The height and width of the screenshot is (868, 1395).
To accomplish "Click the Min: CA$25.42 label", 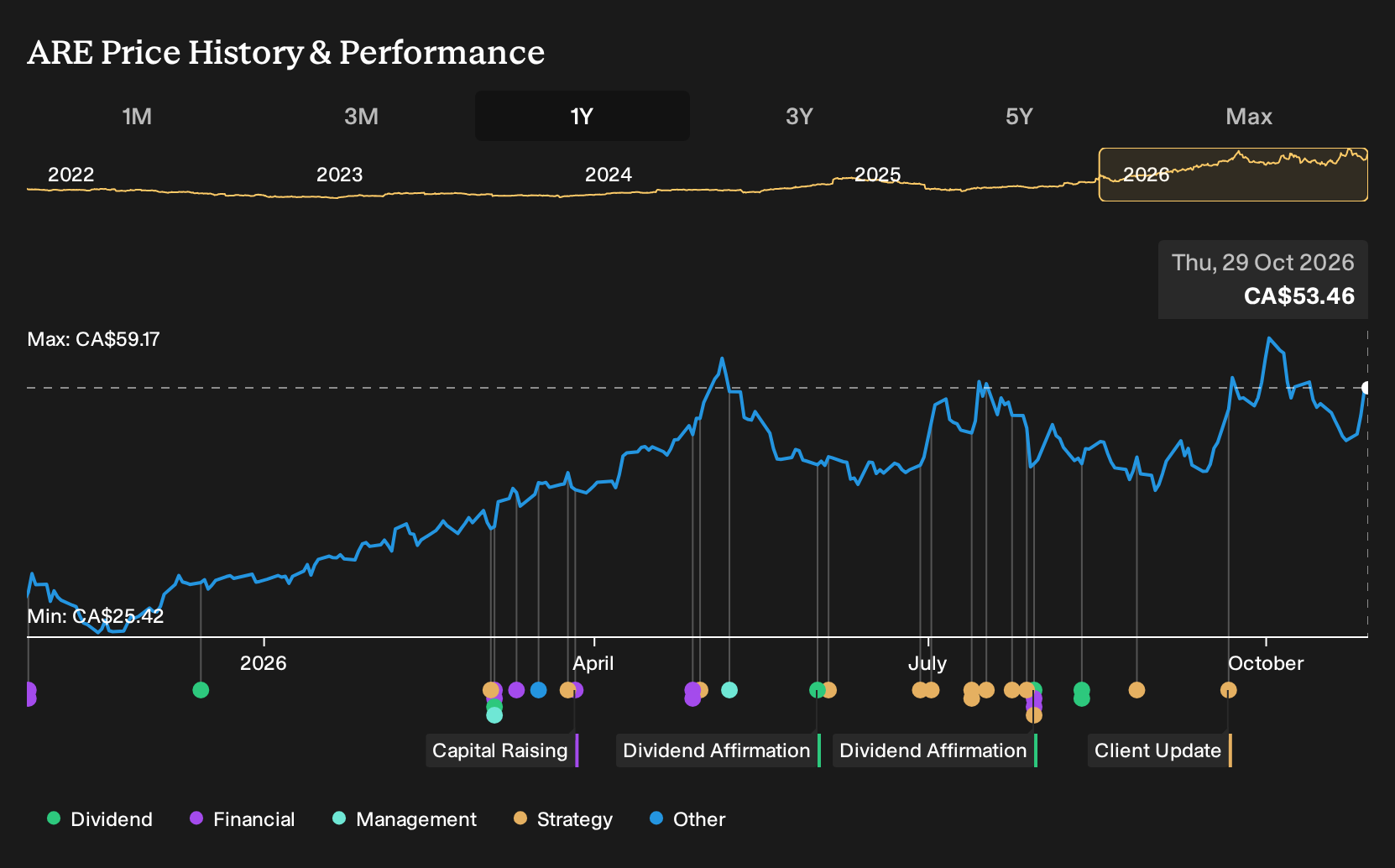I will click(96, 616).
